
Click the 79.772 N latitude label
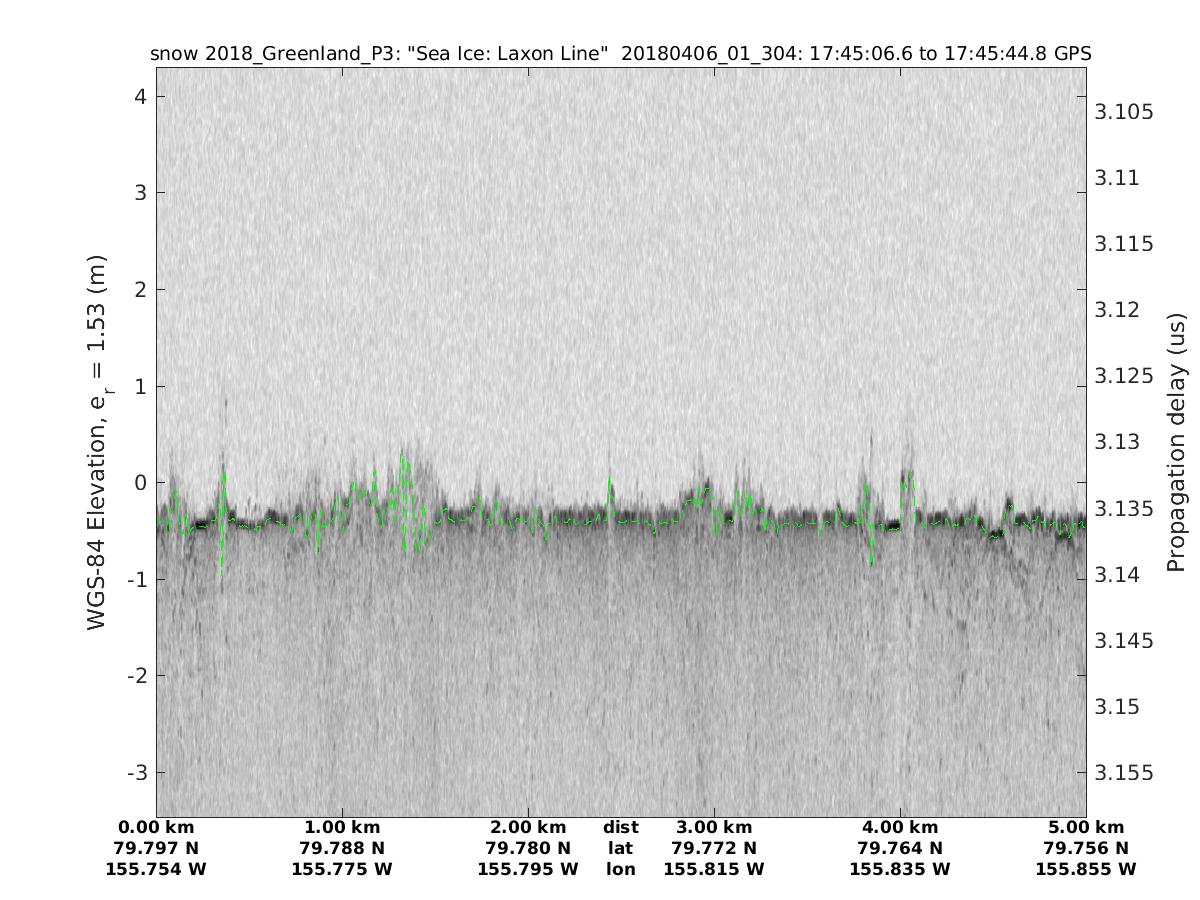[x=714, y=848]
